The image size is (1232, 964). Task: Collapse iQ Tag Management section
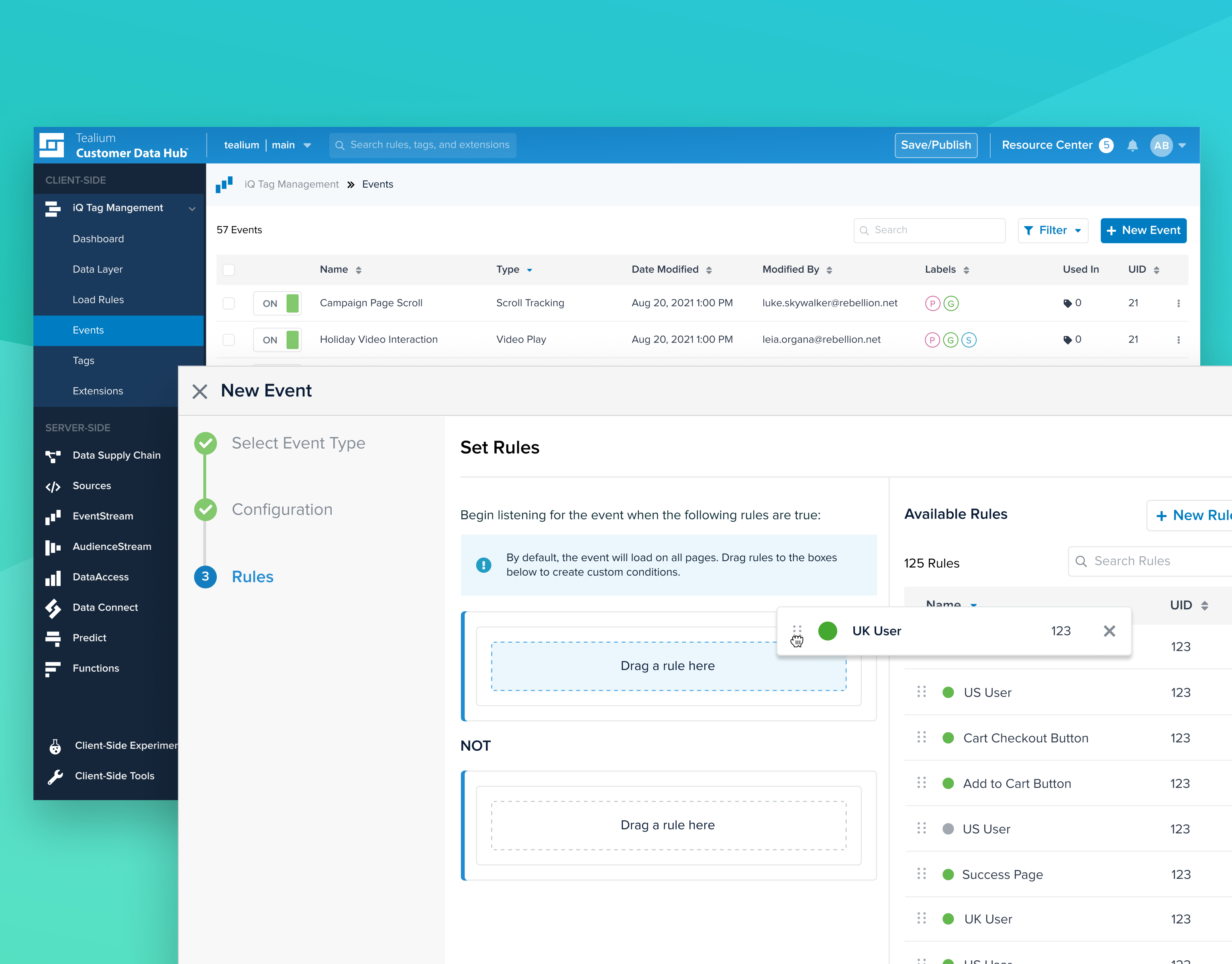(x=192, y=209)
